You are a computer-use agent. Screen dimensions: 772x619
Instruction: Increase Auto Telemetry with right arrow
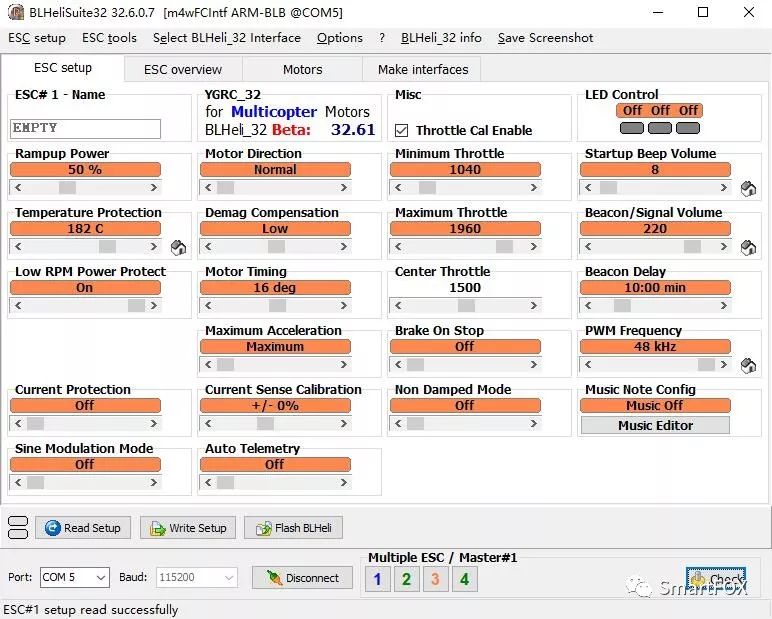click(344, 483)
